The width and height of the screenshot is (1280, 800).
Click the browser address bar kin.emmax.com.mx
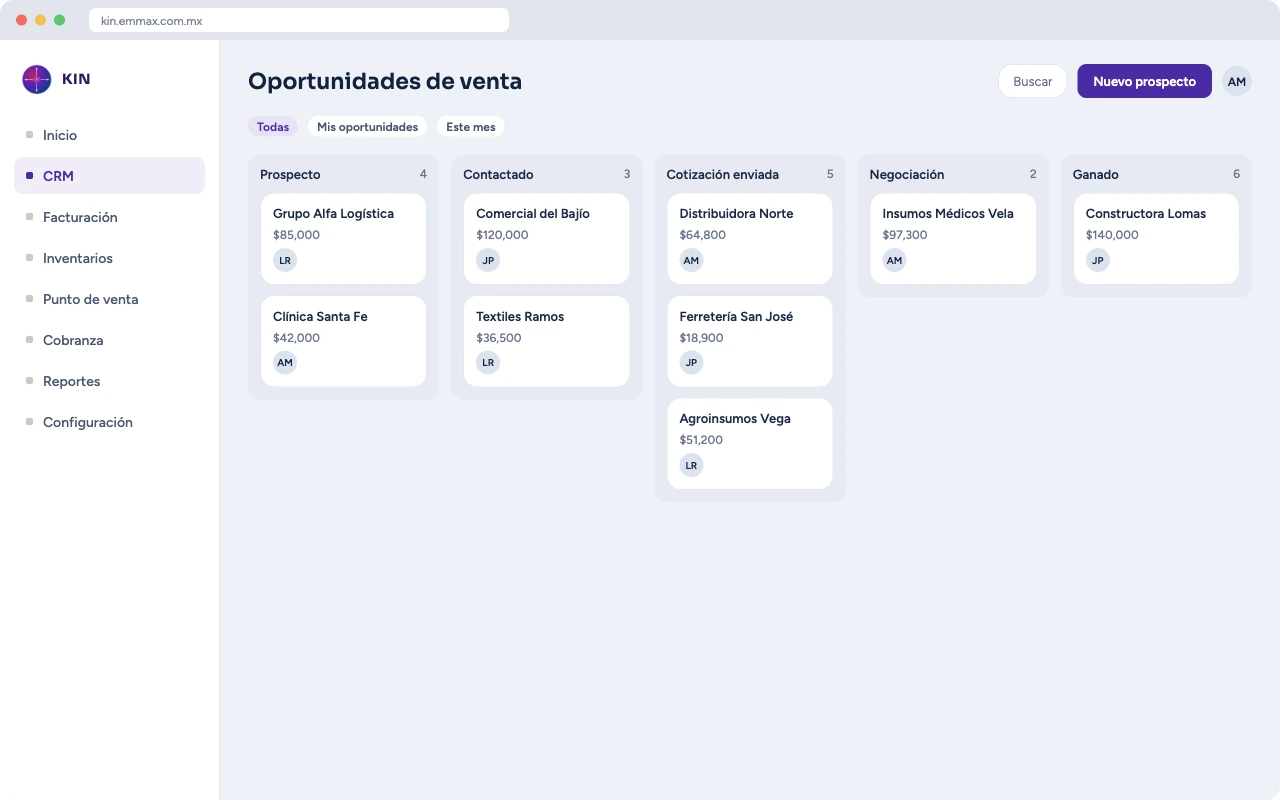pos(299,20)
